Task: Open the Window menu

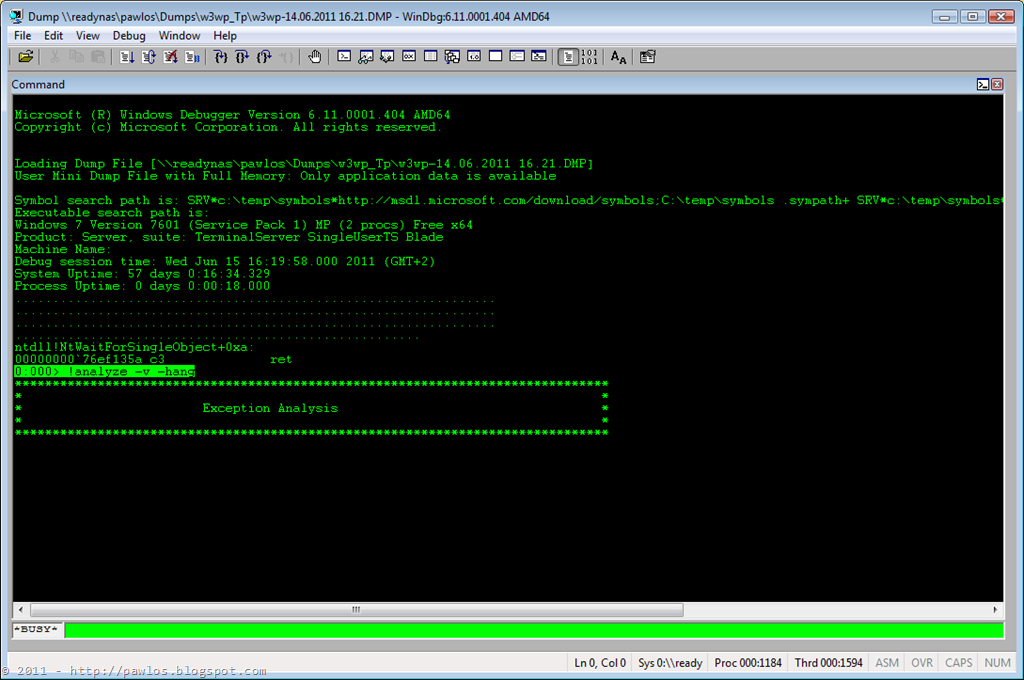Action: 179,35
